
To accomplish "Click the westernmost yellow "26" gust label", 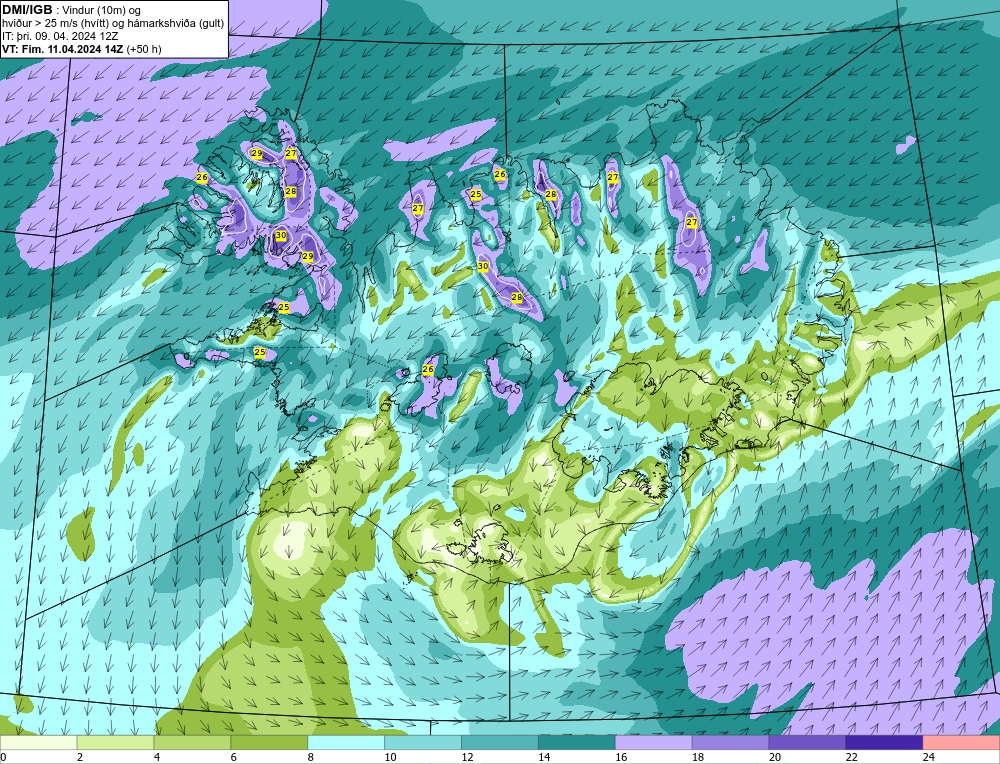I will tap(202, 177).
